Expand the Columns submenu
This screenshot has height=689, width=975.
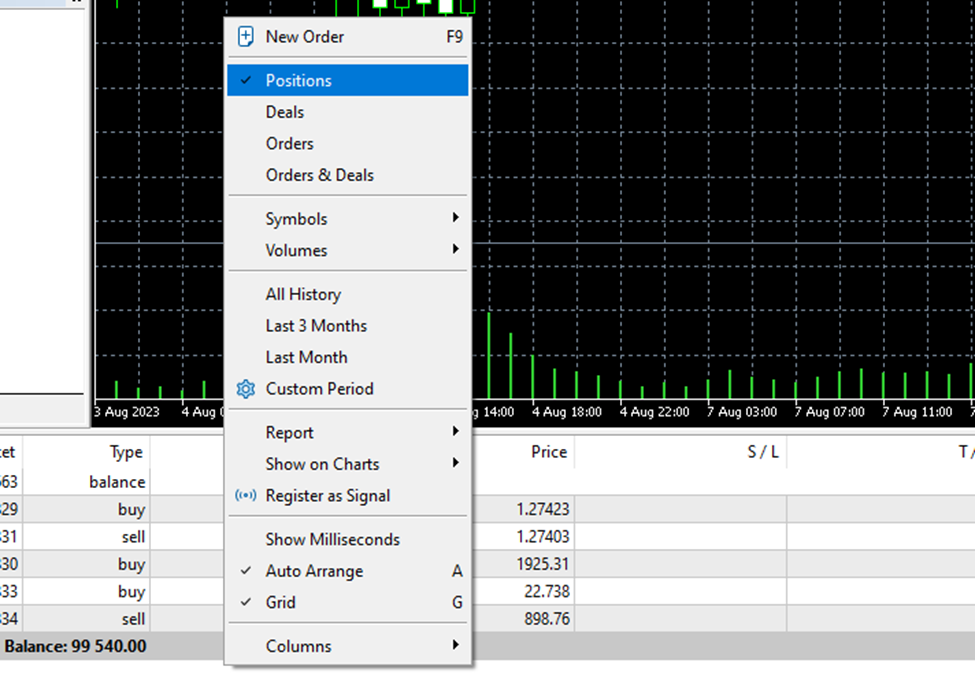[x=348, y=646]
